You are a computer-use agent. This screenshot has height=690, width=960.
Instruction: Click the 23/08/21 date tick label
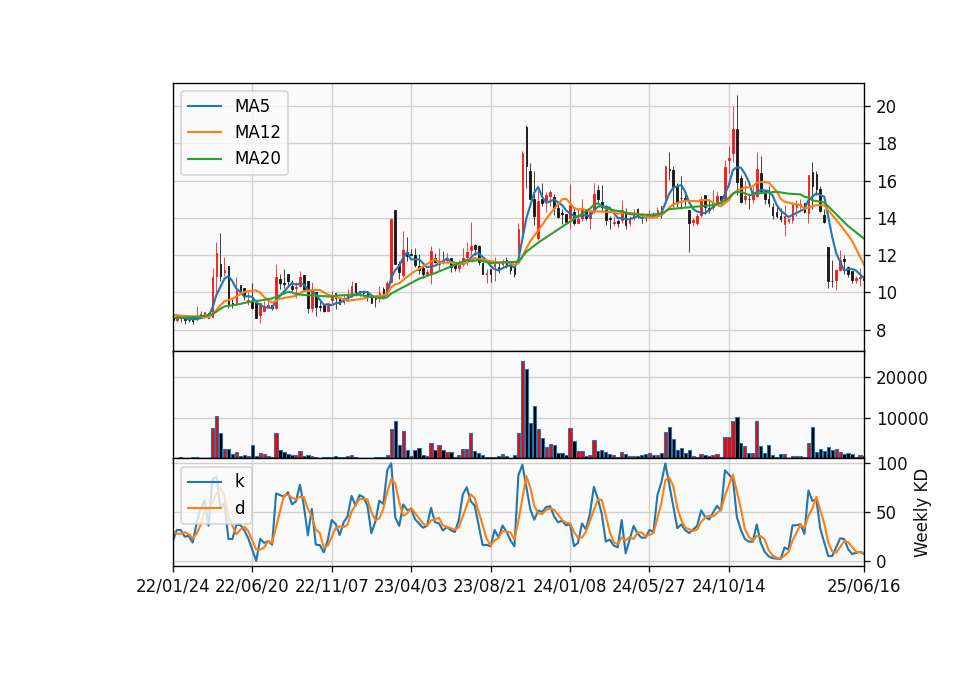pyautogui.click(x=490, y=586)
